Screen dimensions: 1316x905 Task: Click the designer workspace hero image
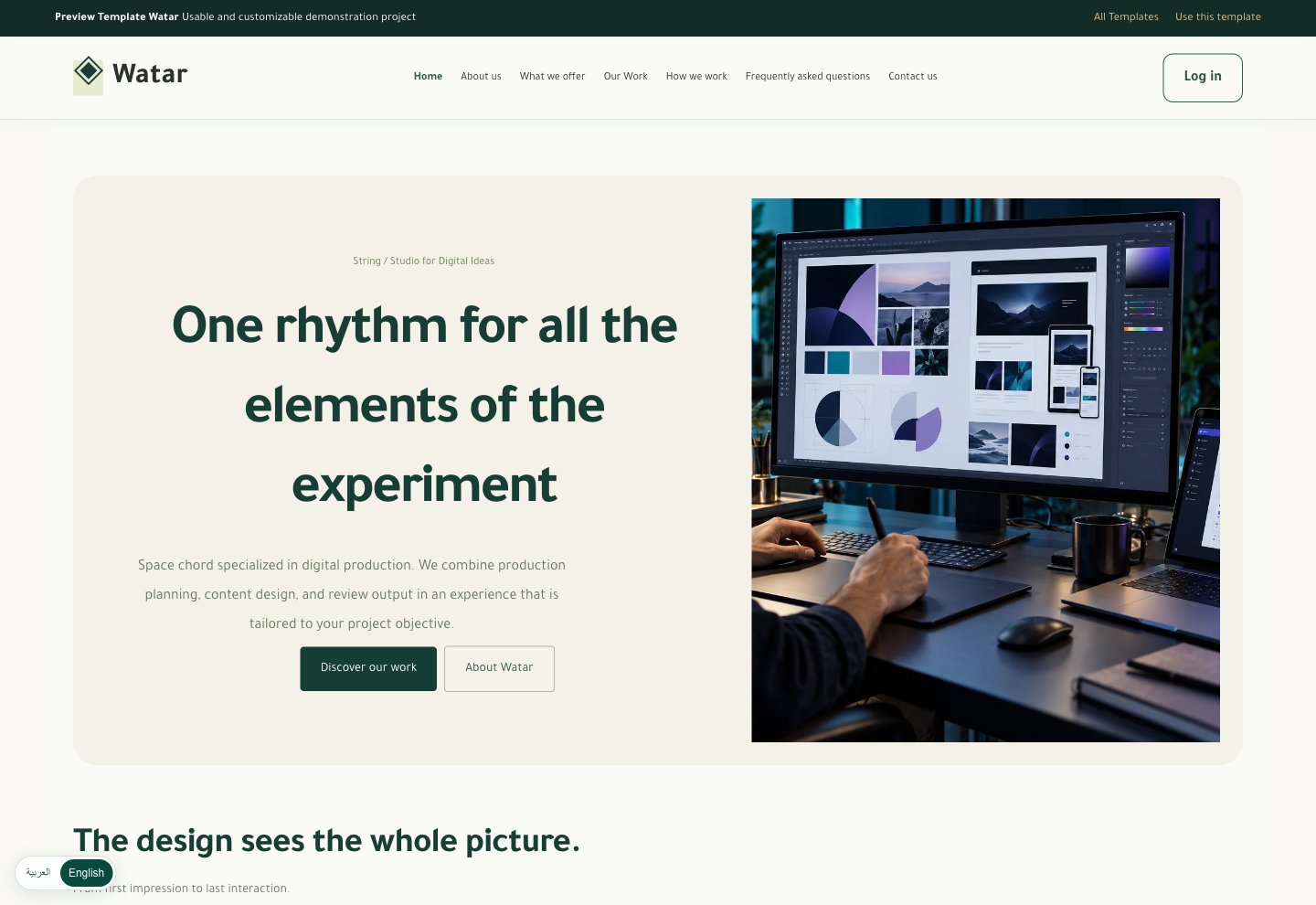click(x=985, y=470)
